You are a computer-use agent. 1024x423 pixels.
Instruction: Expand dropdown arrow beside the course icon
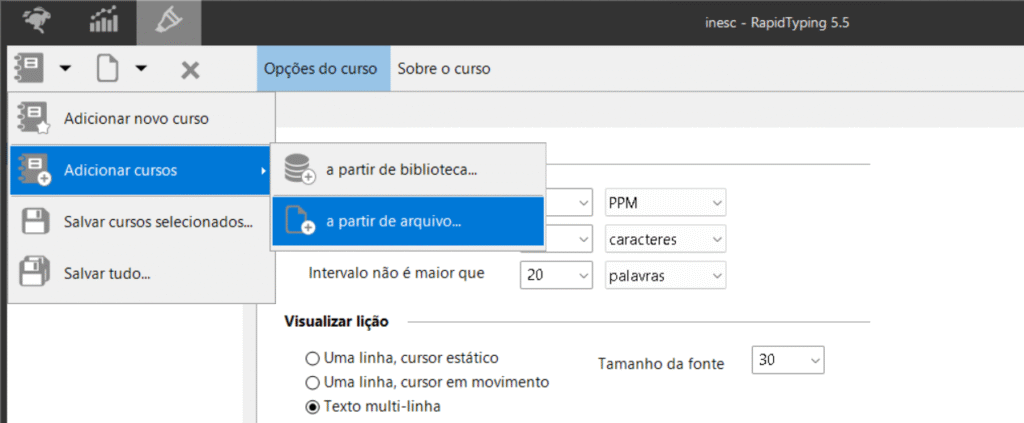tap(65, 69)
